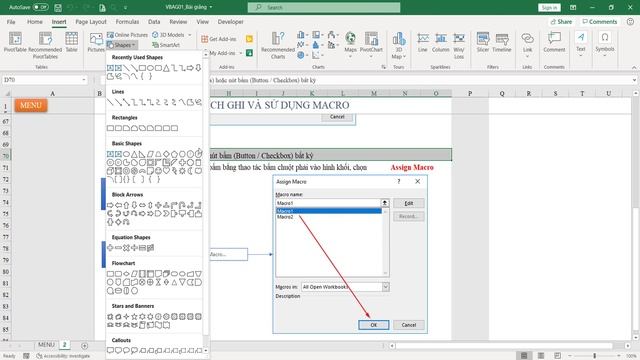
Task: Select column P header
Action: (470, 93)
